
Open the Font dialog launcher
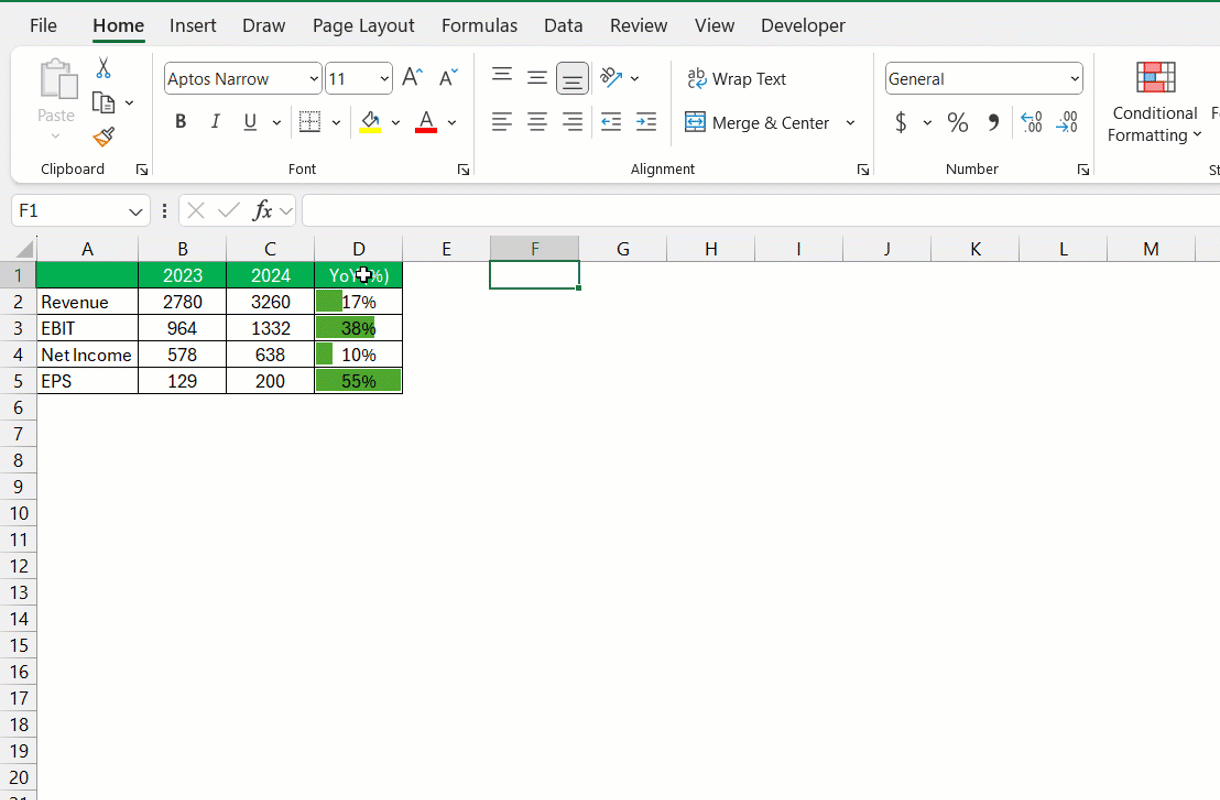(463, 170)
